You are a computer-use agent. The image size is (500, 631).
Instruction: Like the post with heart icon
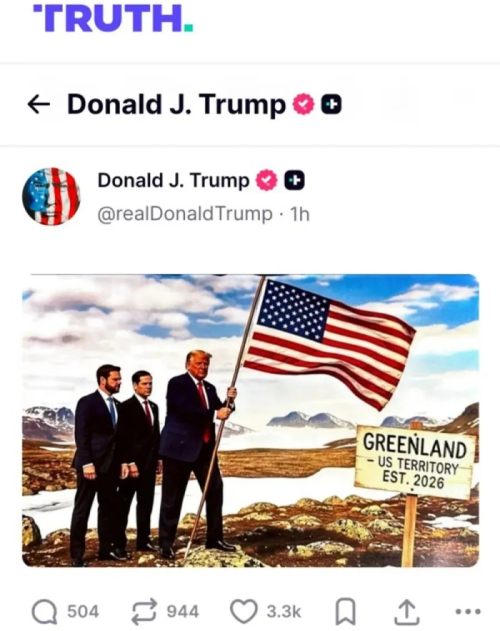pyautogui.click(x=244, y=611)
